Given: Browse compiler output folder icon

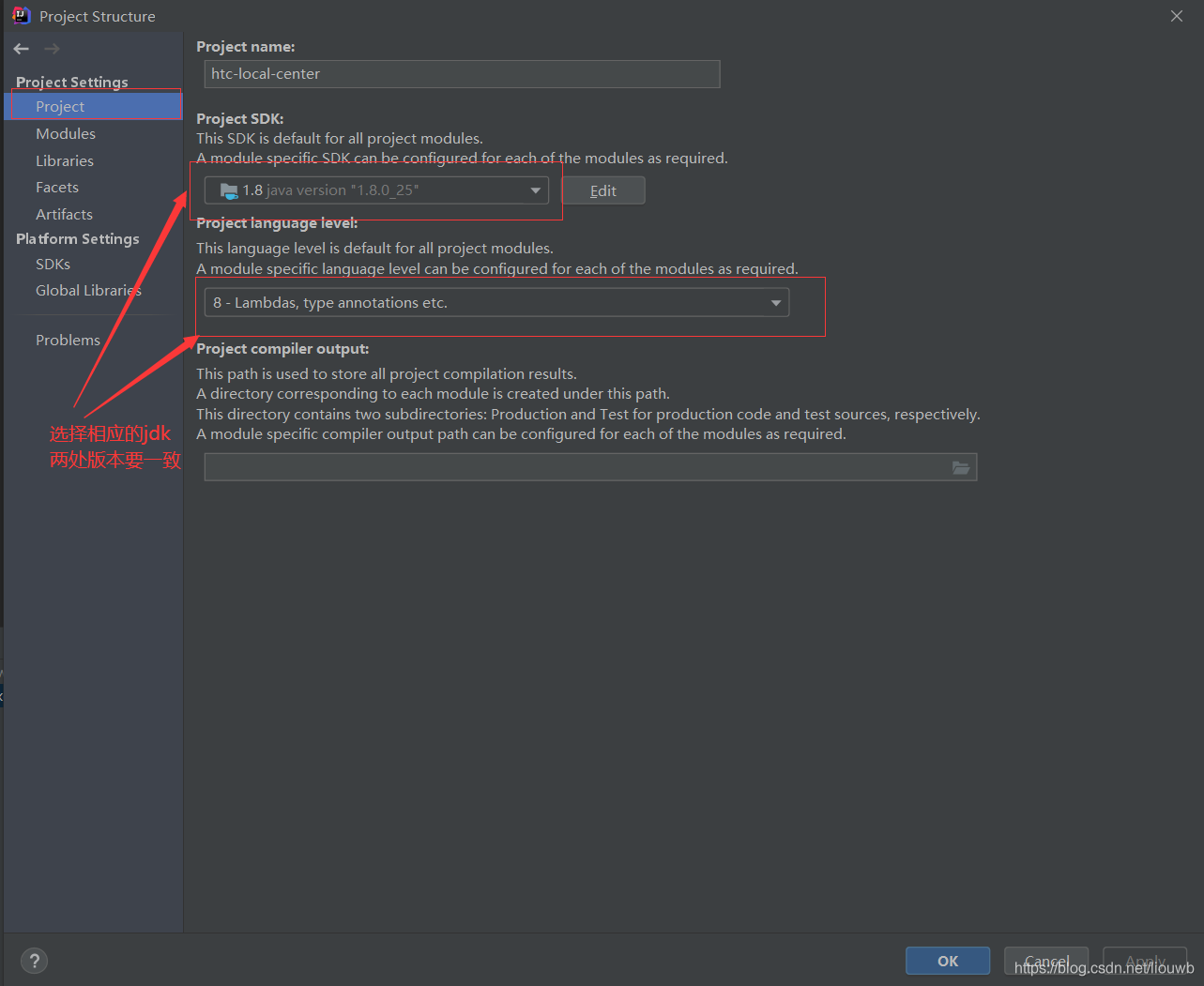Looking at the screenshot, I should pos(961,467).
